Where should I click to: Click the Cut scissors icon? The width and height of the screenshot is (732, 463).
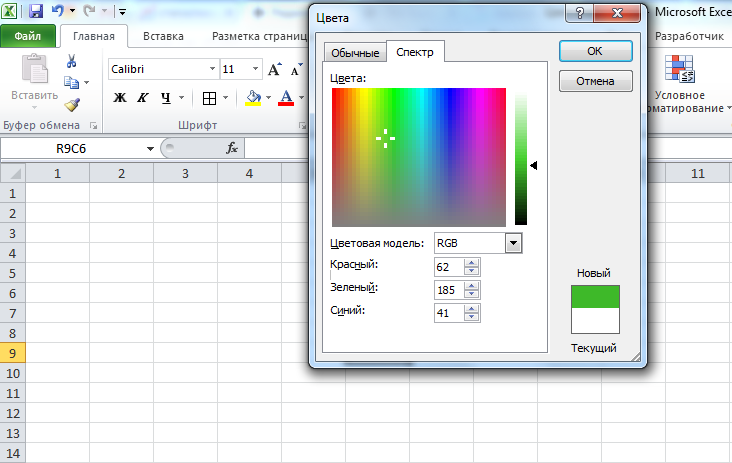pyautogui.click(x=71, y=61)
